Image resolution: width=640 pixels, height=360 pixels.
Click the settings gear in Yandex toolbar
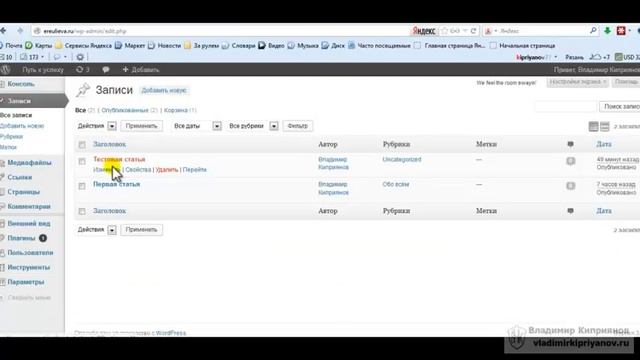point(80,57)
